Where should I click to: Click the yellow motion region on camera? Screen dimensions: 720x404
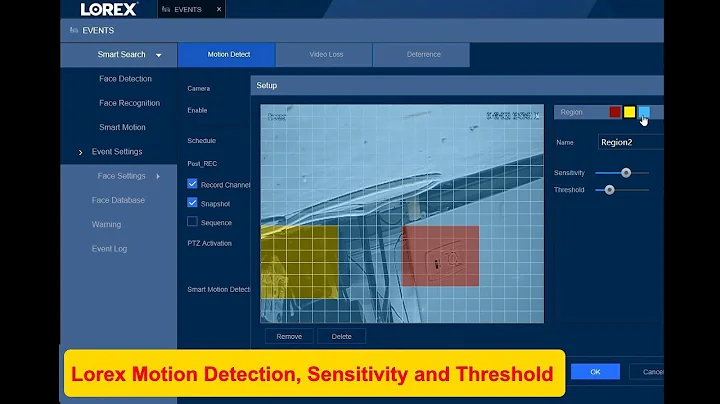[x=299, y=262]
